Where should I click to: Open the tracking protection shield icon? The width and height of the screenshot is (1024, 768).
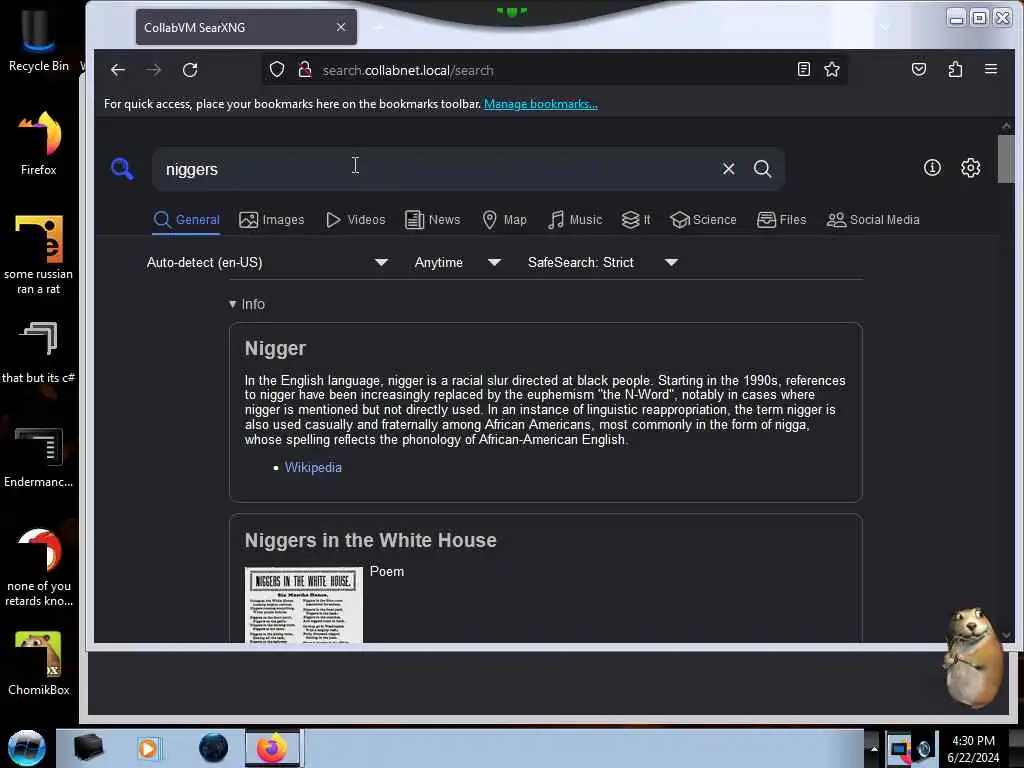(277, 70)
